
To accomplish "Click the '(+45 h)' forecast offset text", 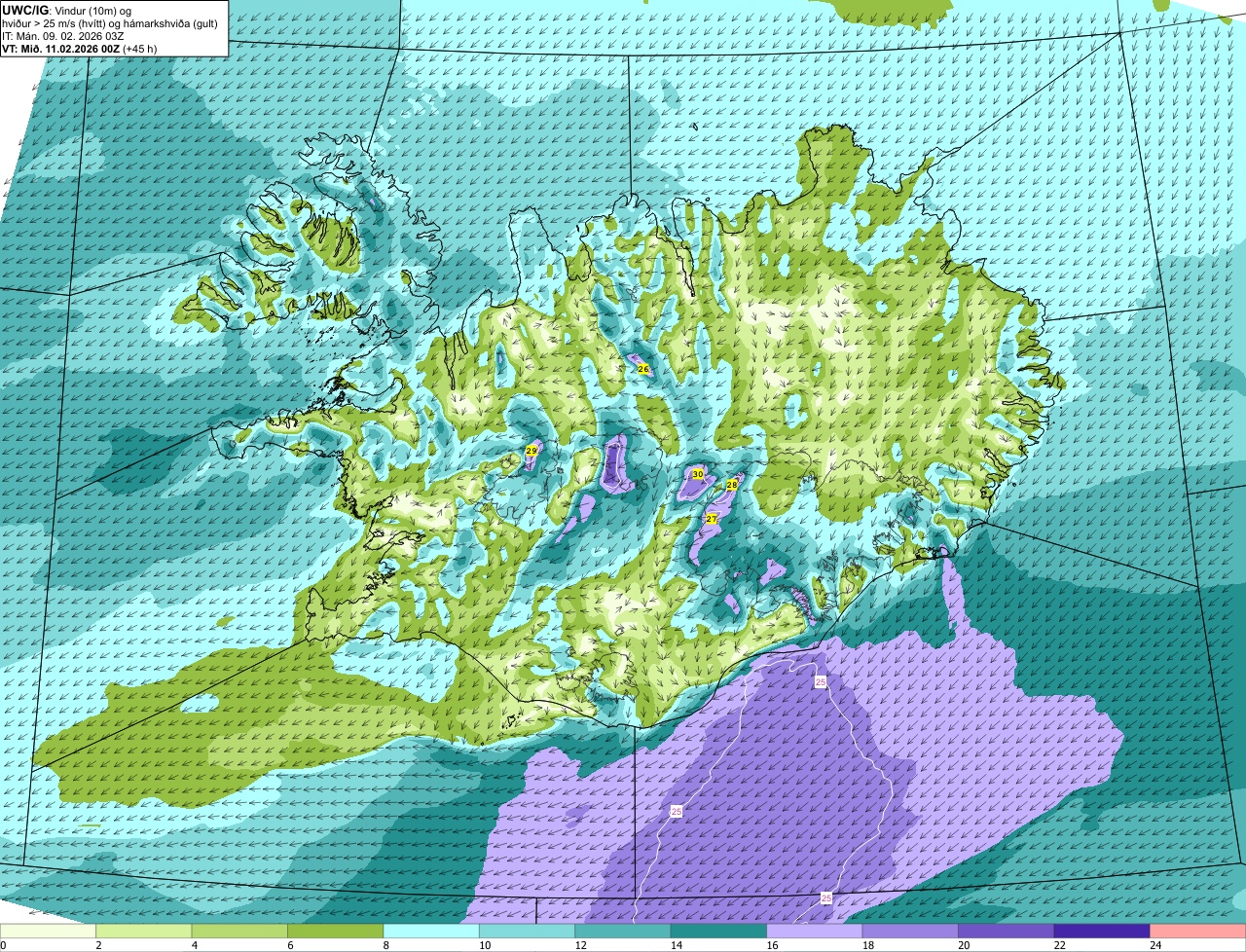I will coord(140,49).
